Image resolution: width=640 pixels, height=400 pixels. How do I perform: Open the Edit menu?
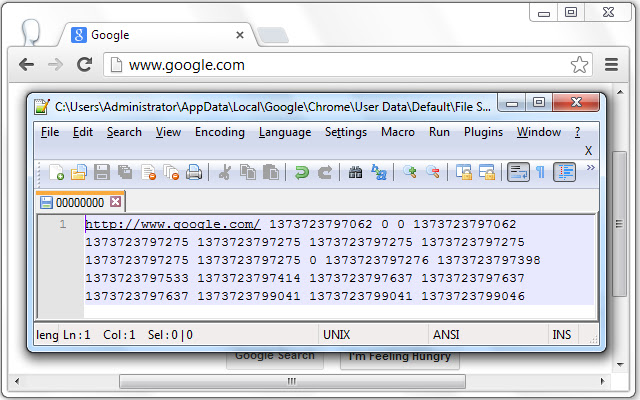[x=83, y=132]
